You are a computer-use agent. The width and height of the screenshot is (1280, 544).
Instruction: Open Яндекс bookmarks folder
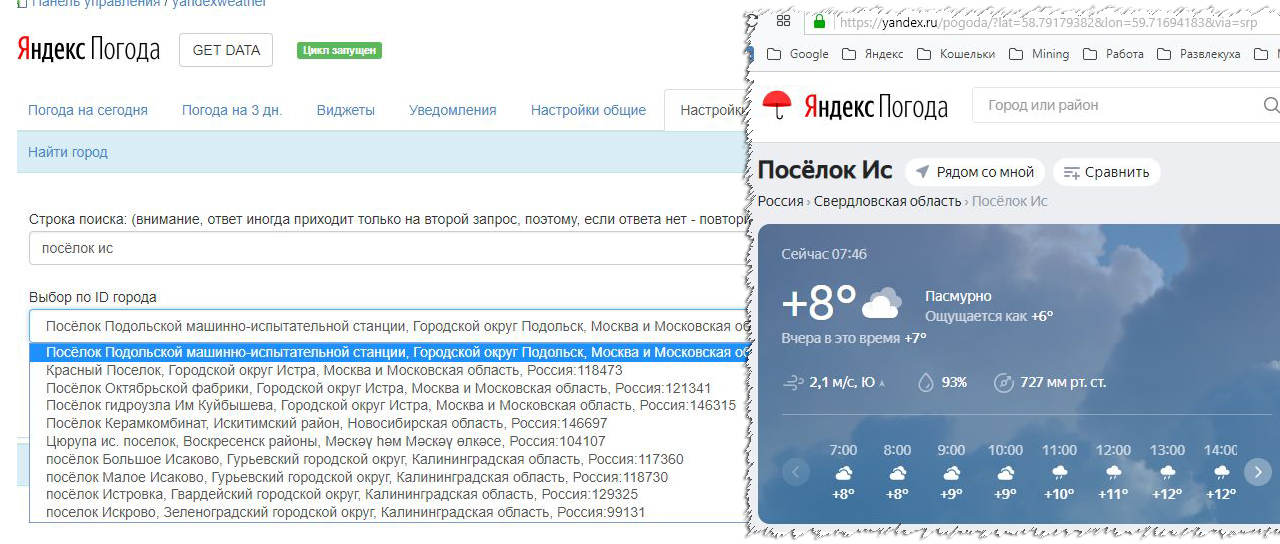(873, 54)
